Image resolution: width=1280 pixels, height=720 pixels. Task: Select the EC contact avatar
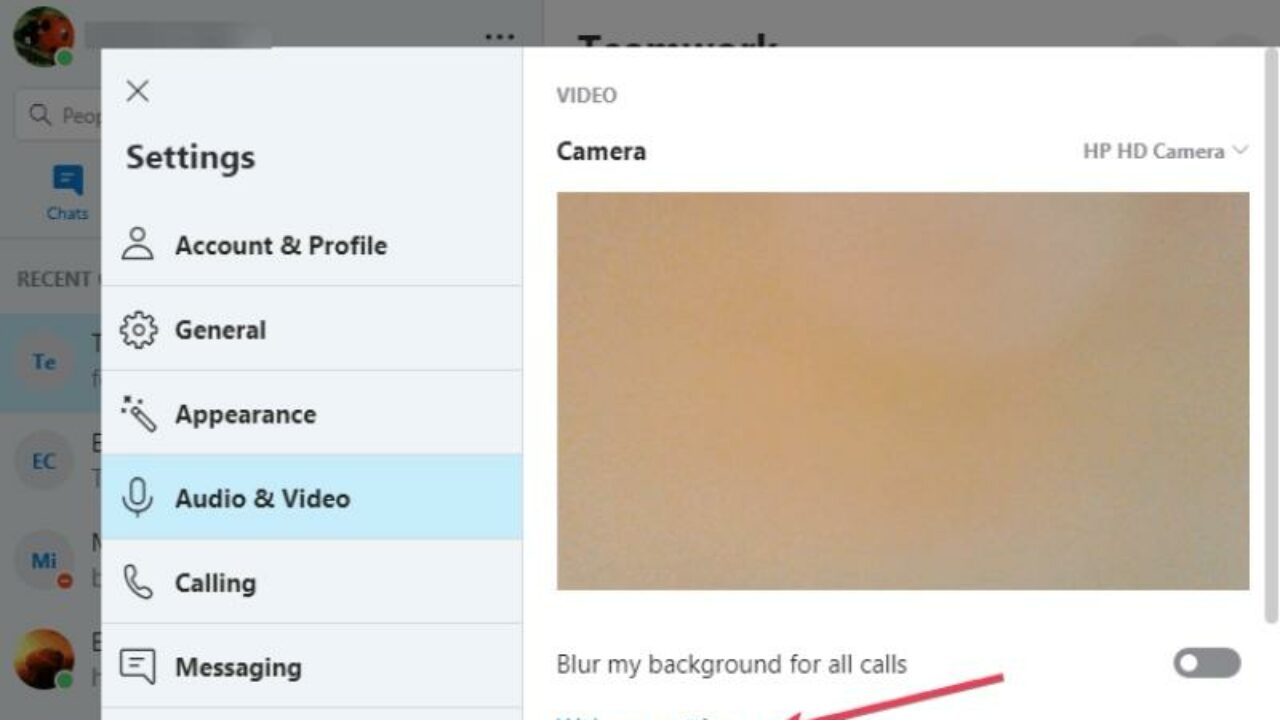[x=44, y=461]
